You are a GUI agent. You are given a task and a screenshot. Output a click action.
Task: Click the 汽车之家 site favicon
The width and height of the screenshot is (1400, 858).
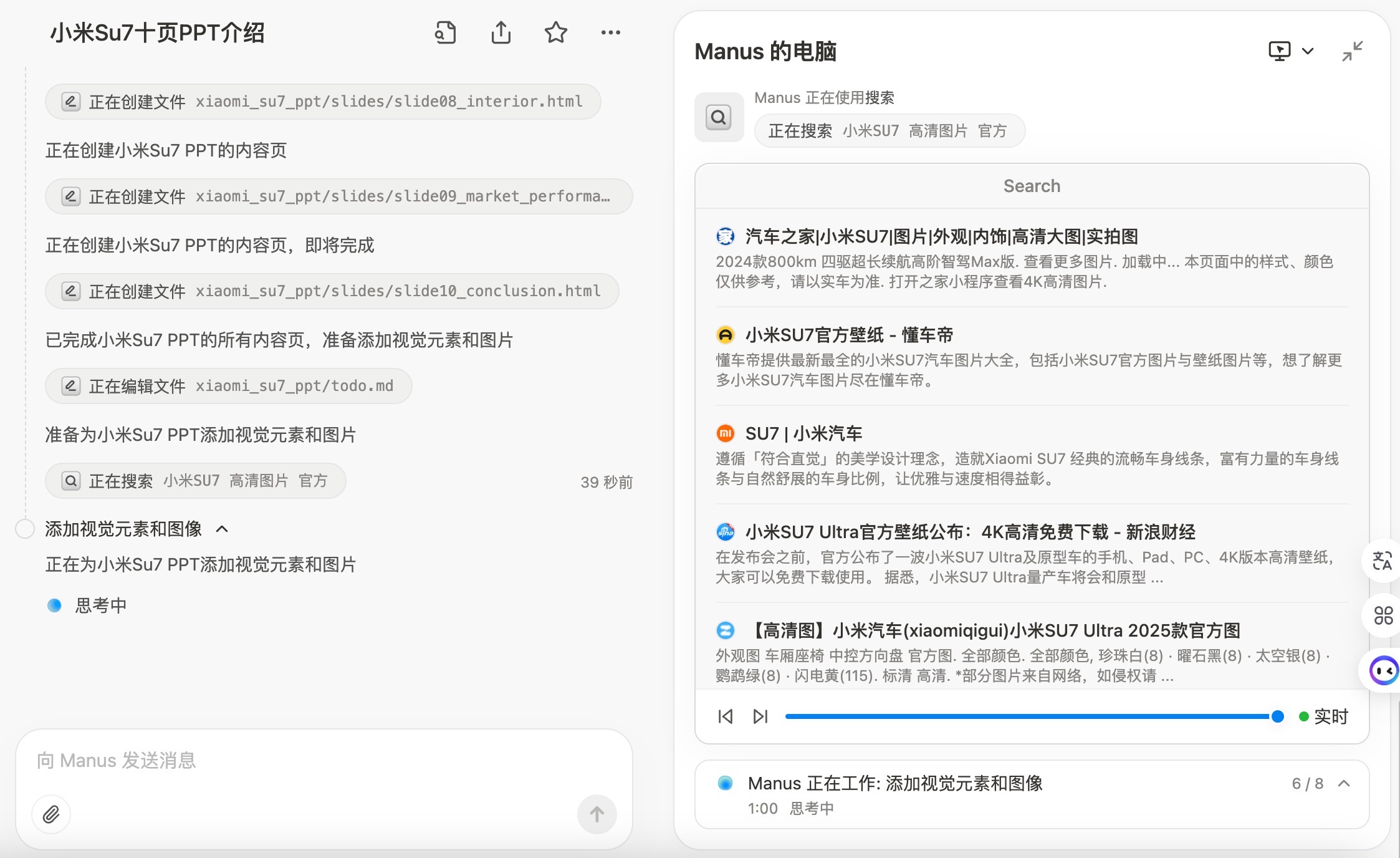pyautogui.click(x=725, y=236)
